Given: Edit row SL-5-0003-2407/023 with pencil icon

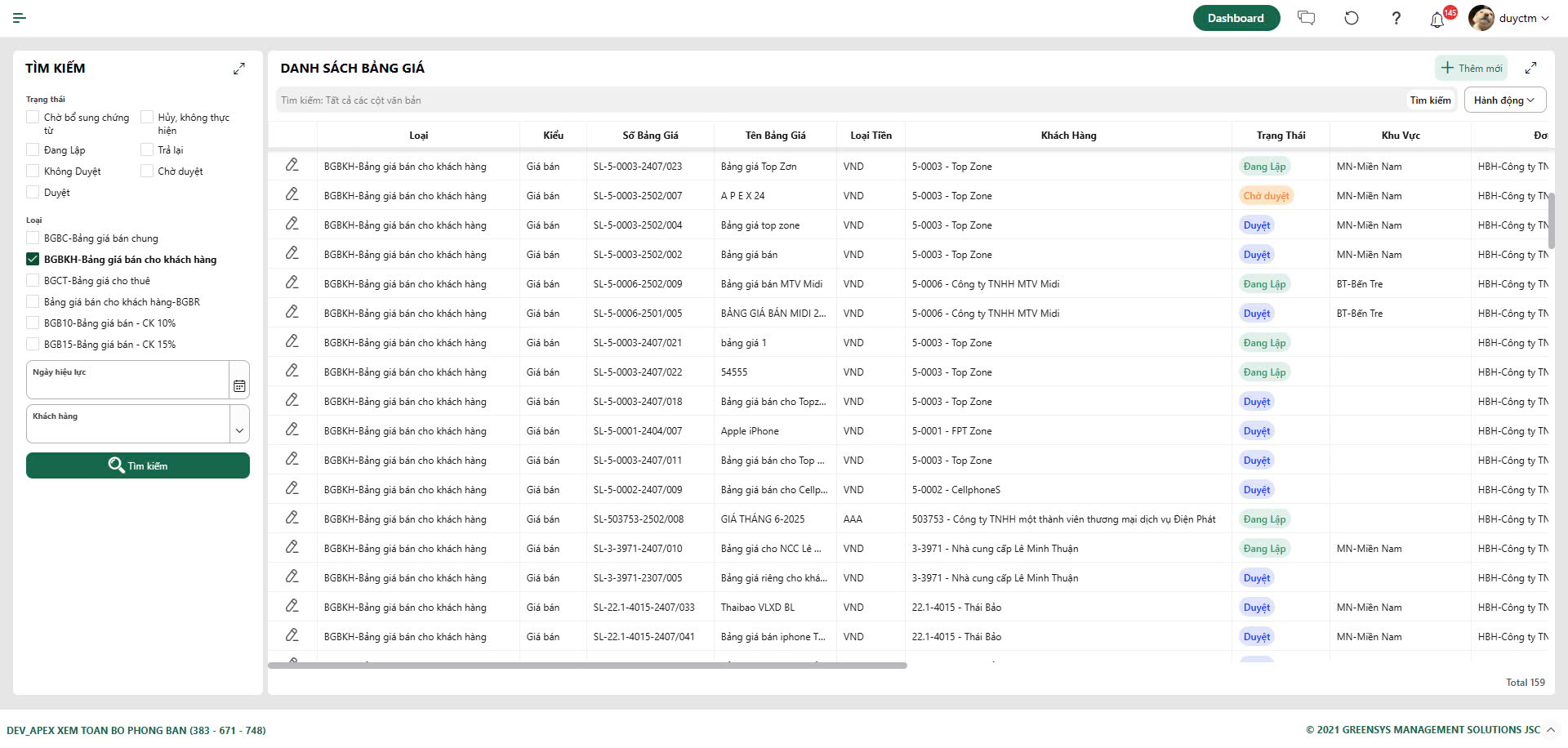Looking at the screenshot, I should point(292,165).
